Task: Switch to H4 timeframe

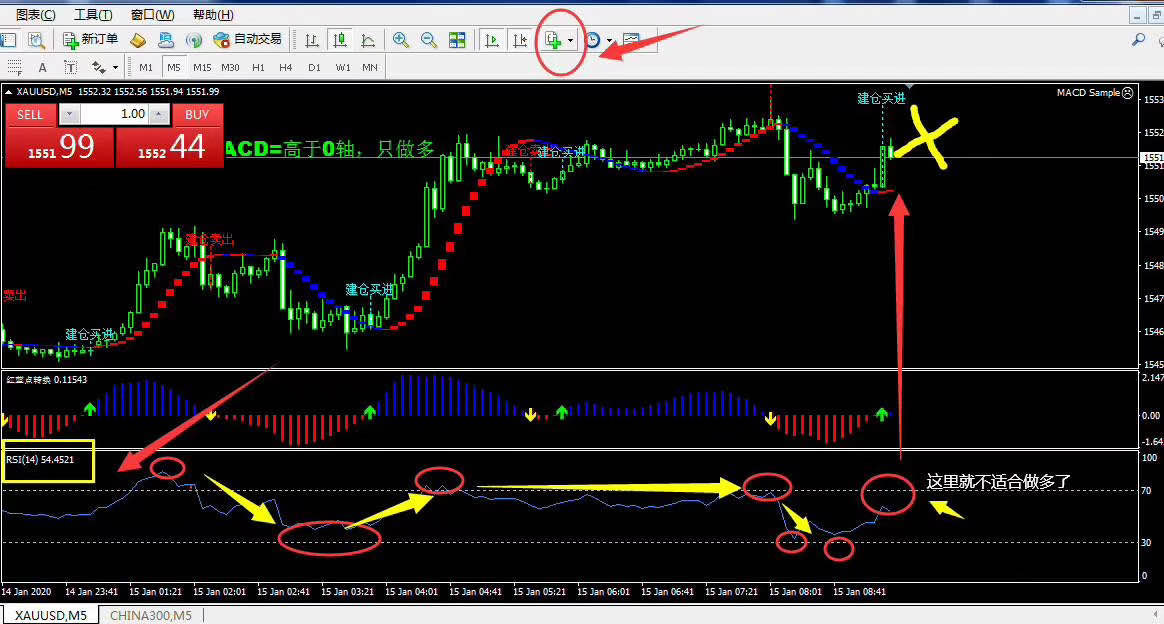Action: [x=286, y=68]
